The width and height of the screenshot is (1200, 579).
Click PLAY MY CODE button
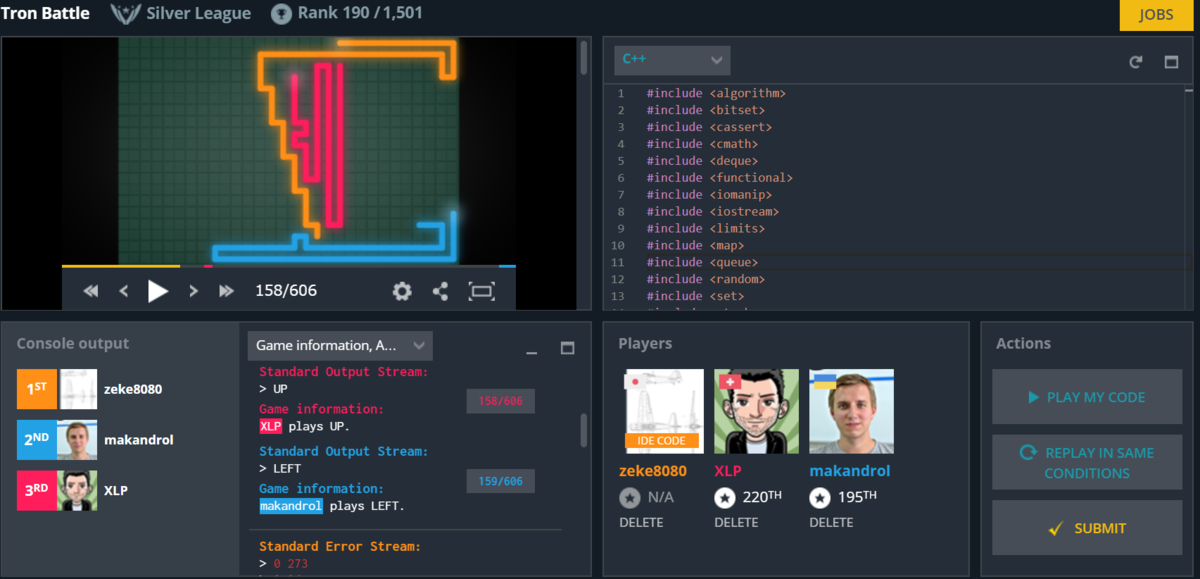click(1087, 397)
